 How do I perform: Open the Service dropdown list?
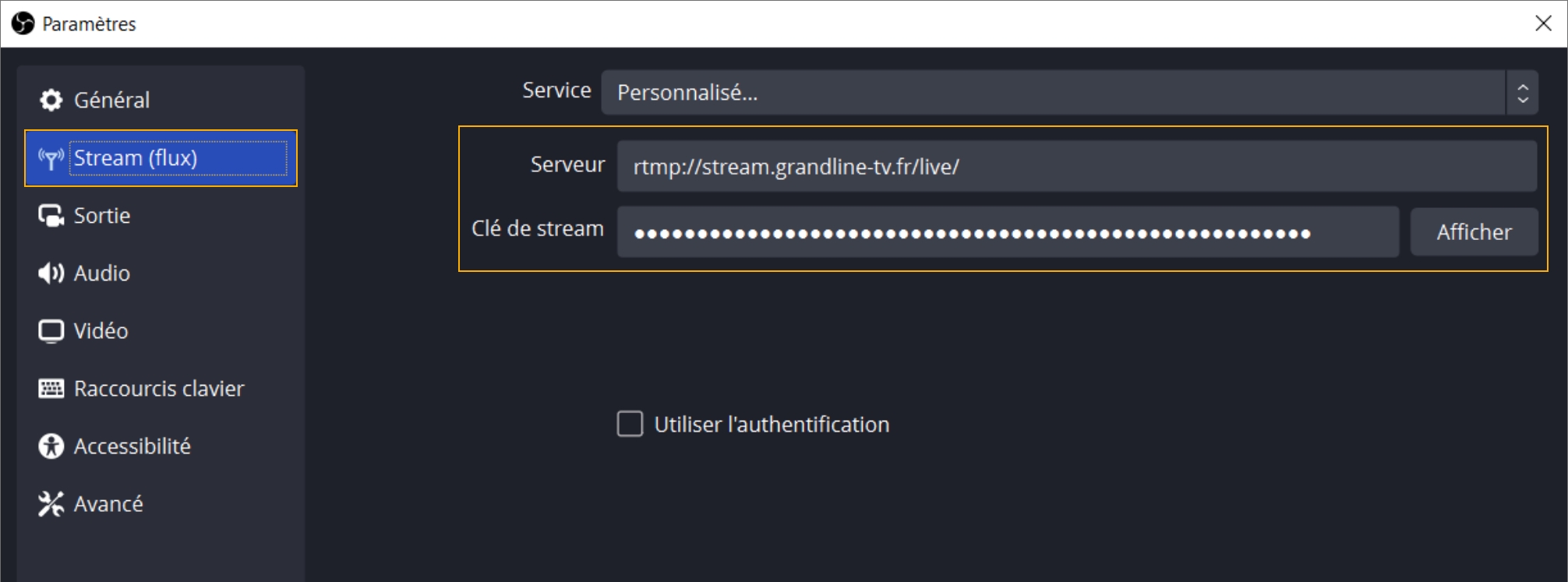[x=1052, y=93]
